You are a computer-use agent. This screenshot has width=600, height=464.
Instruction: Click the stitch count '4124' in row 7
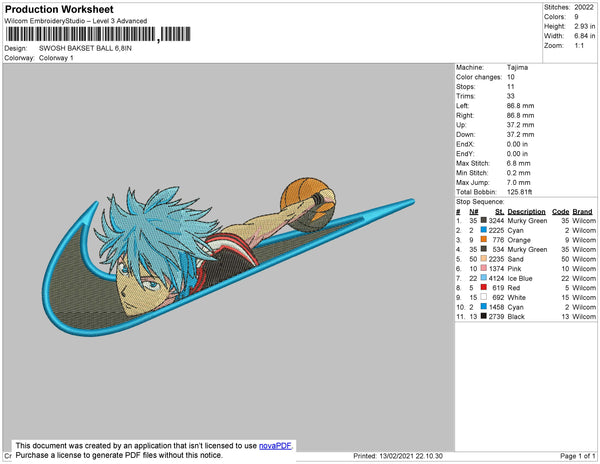point(496,278)
